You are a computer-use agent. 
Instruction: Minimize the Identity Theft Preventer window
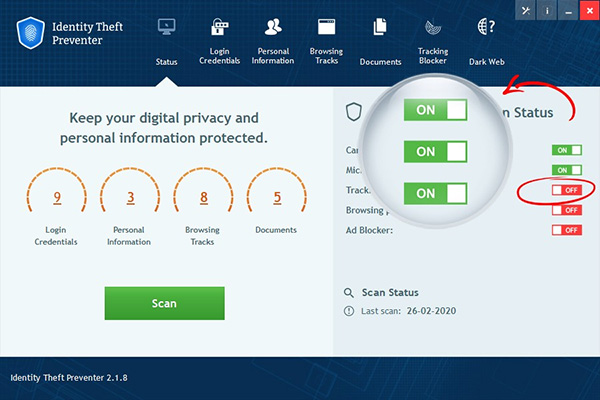(x=568, y=11)
